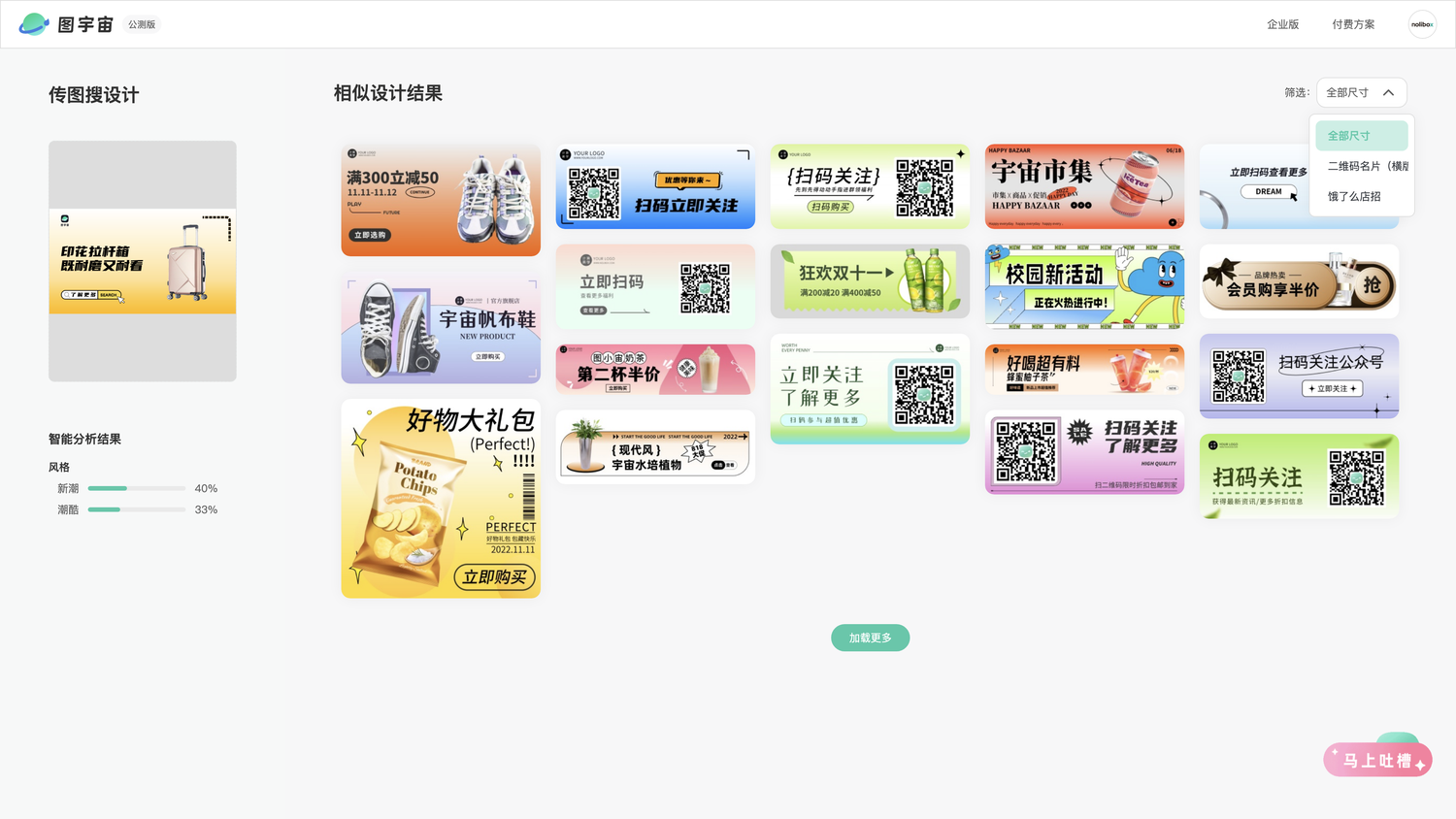
Task: Click the 40% style value
Action: pyautogui.click(x=206, y=488)
